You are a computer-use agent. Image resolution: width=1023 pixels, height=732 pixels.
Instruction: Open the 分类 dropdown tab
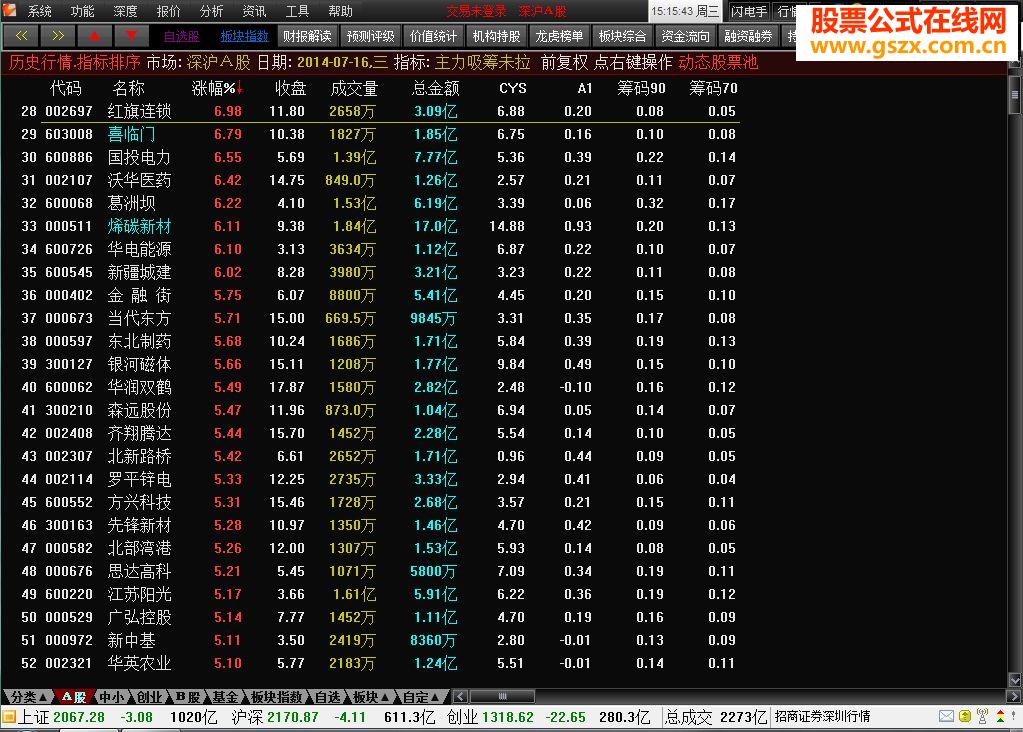(28, 697)
